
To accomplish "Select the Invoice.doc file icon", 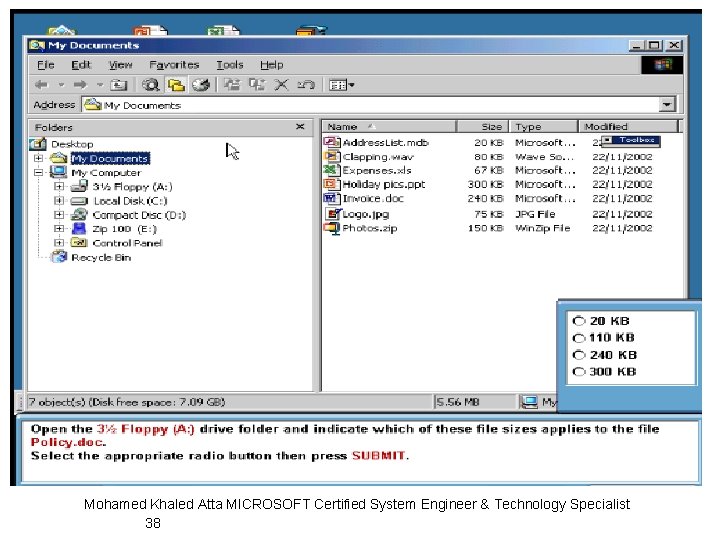I will [332, 198].
